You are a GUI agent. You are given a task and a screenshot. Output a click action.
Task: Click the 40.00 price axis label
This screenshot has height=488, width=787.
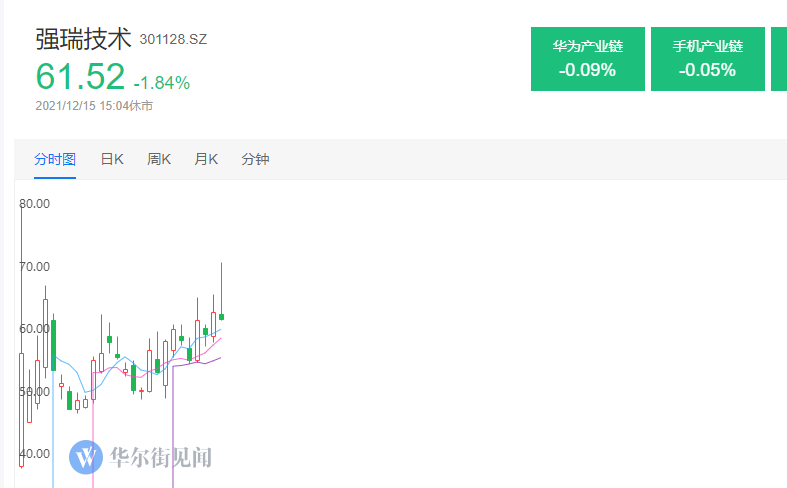[x=35, y=454]
